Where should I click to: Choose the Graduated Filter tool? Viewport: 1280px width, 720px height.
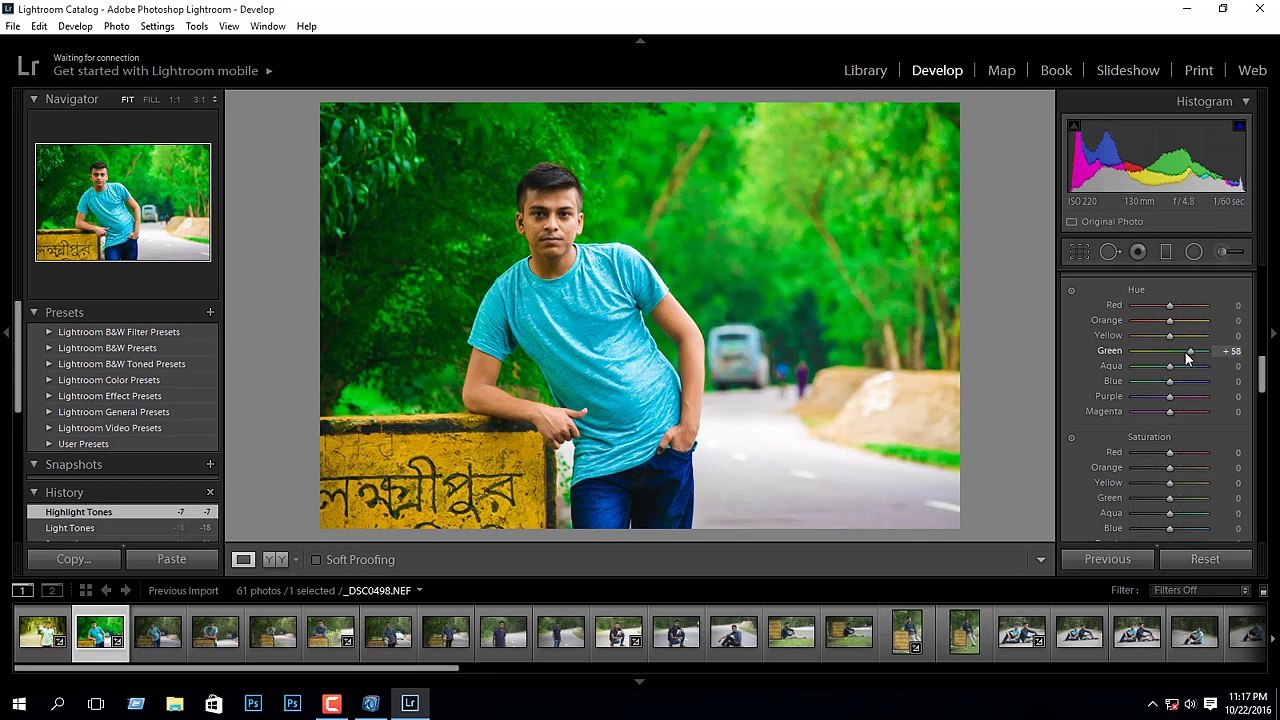[1166, 252]
